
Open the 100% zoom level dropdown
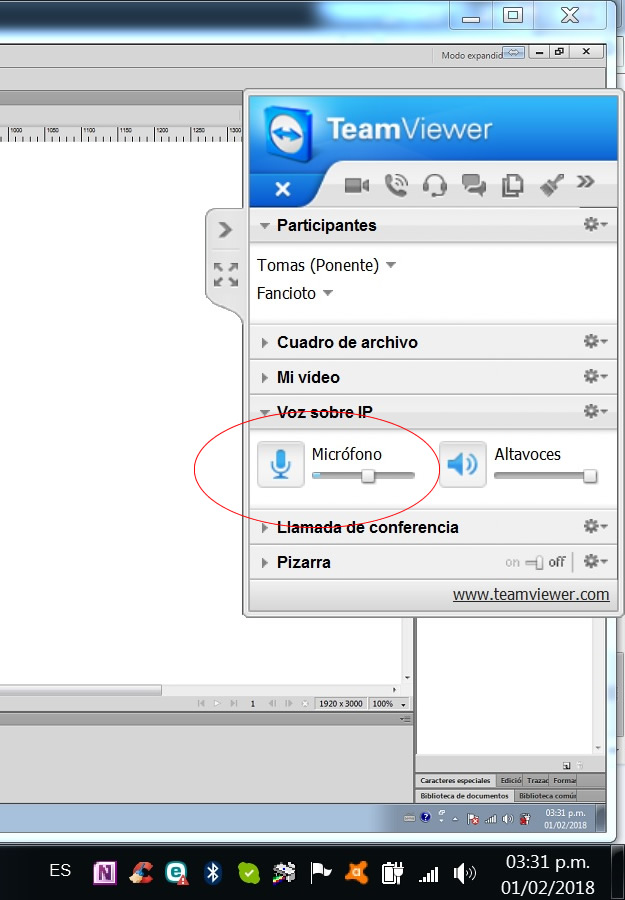(384, 704)
